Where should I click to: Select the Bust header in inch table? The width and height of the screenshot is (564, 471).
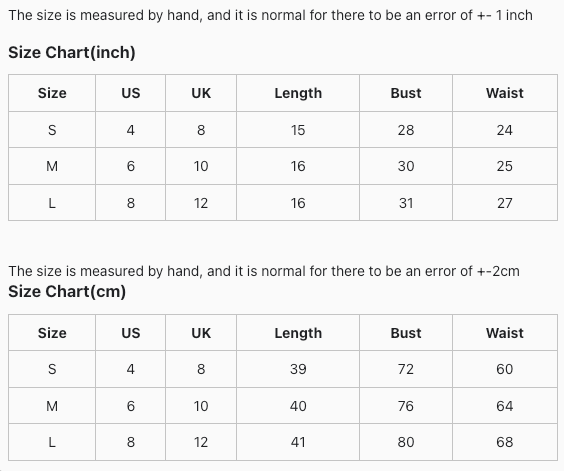(406, 93)
